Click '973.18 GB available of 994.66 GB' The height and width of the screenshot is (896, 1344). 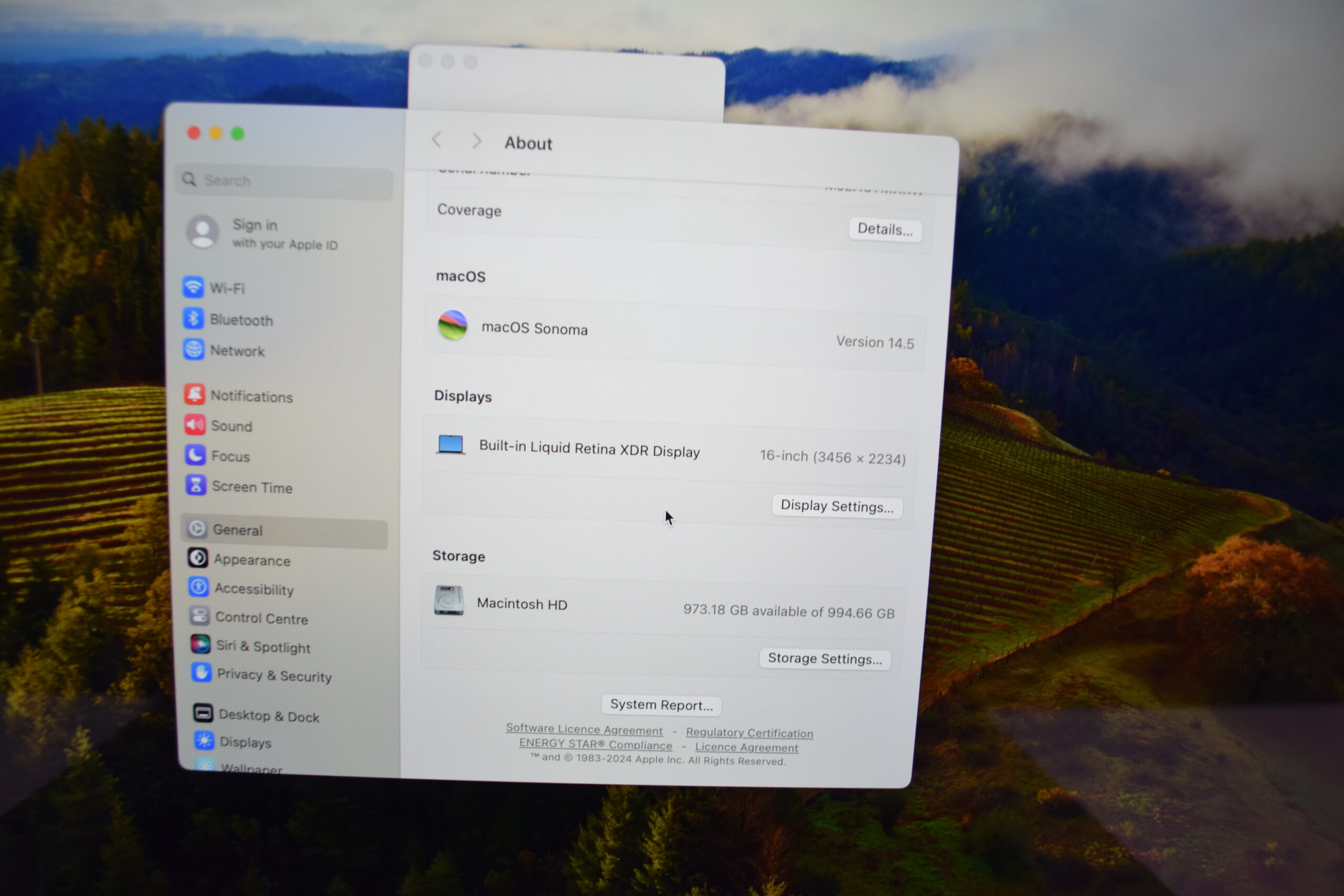pos(789,612)
